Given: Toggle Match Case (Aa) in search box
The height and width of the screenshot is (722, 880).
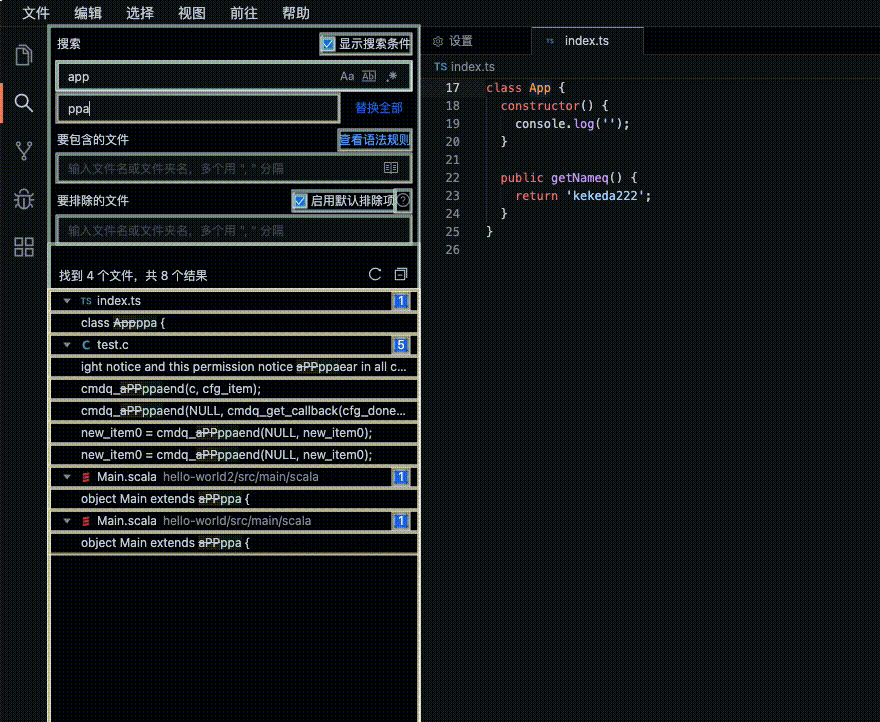Looking at the screenshot, I should [x=347, y=76].
